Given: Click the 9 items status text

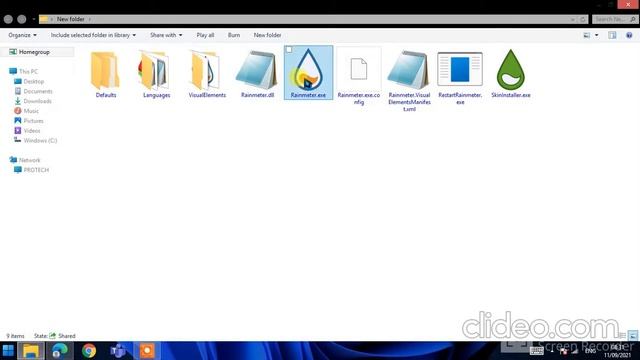Looking at the screenshot, I should 15,336.
